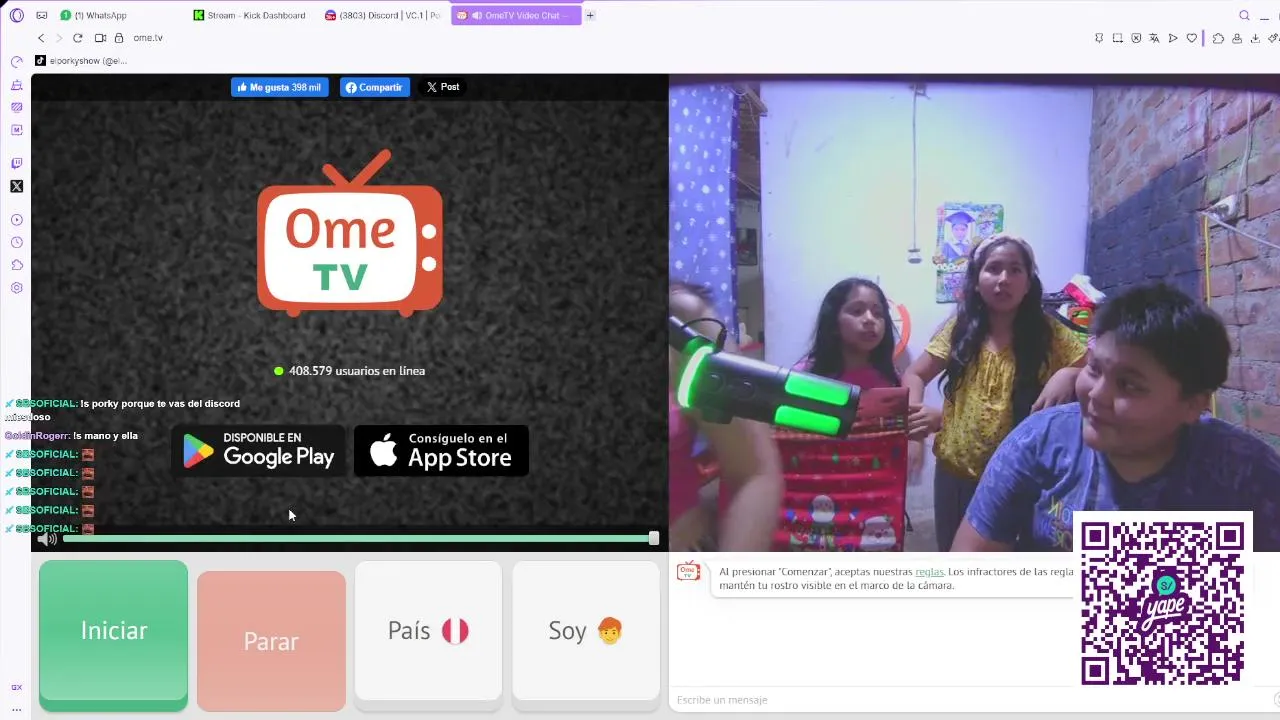Reload the ome.tv page
Image resolution: width=1280 pixels, height=720 pixels.
point(77,38)
